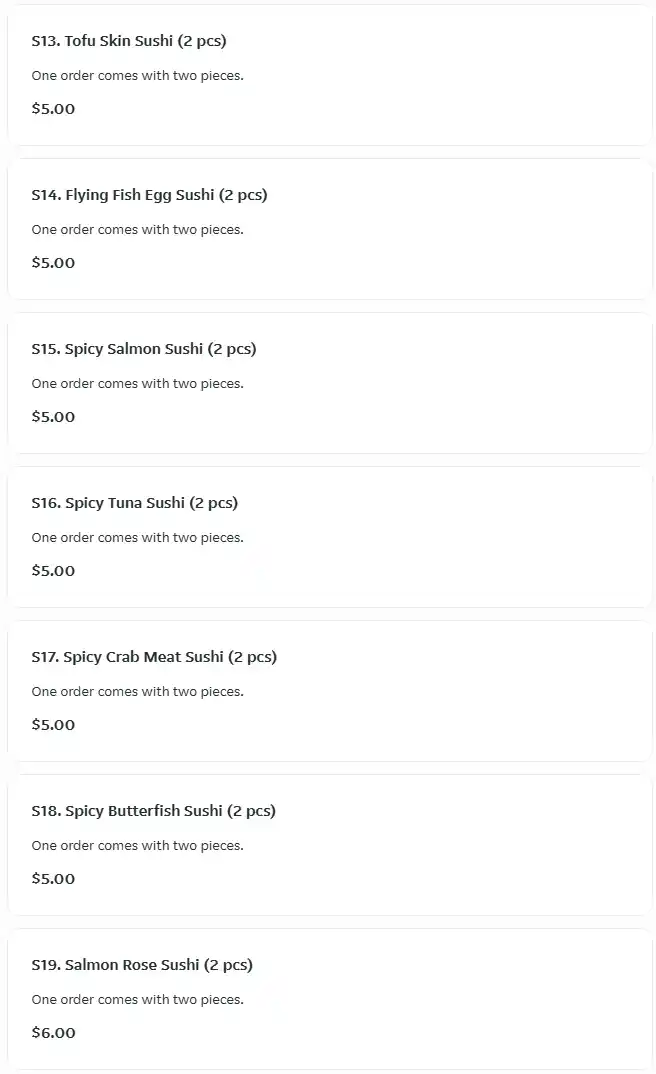Click the $5.00 price of Spicy Crab Meat Sushi
The image size is (656, 1074).
pos(53,724)
